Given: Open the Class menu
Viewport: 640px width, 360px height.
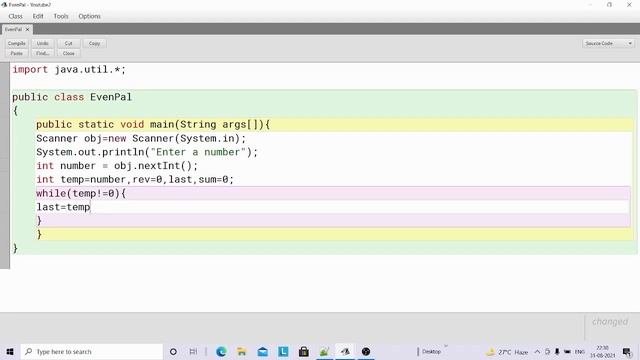Looking at the screenshot, I should click(16, 16).
